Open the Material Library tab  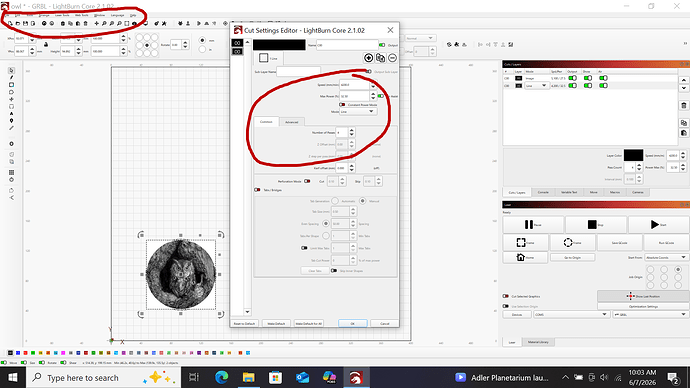click(538, 342)
